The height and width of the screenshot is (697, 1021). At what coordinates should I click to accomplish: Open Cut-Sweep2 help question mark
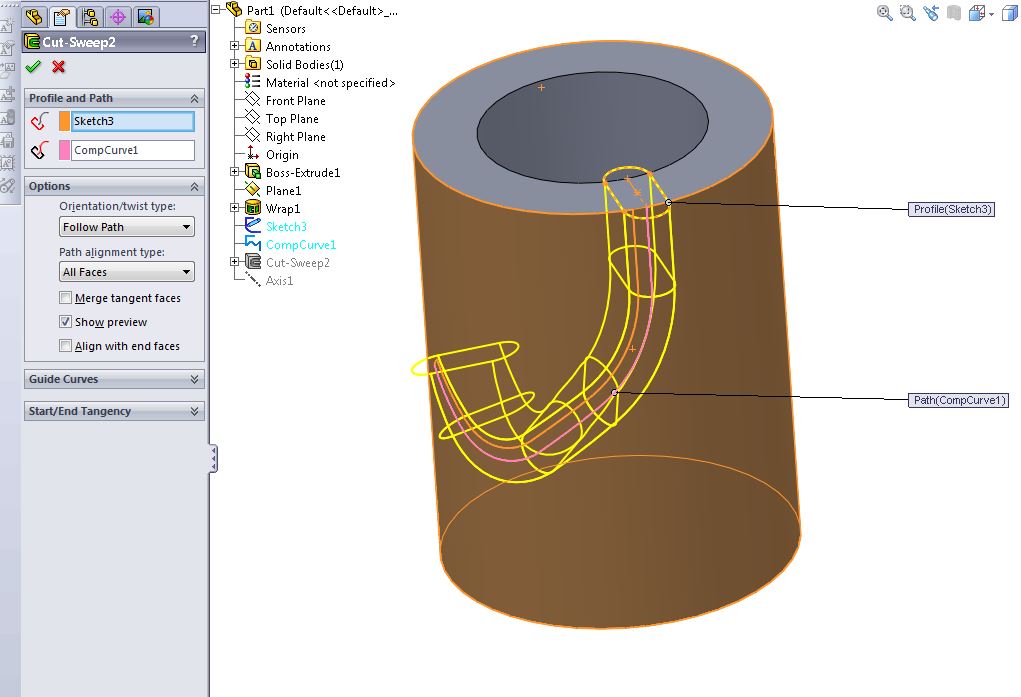click(193, 41)
